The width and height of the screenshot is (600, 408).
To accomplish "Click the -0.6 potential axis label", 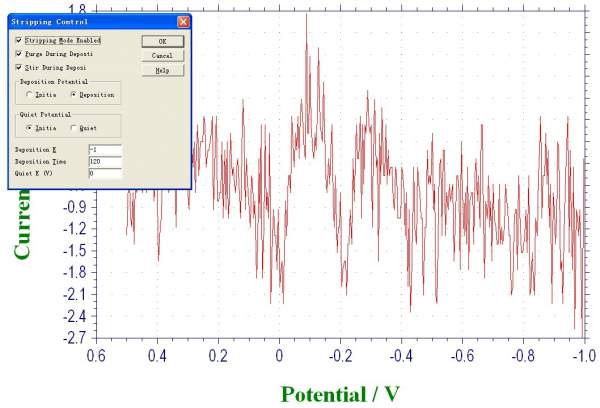I will pyautogui.click(x=462, y=356).
